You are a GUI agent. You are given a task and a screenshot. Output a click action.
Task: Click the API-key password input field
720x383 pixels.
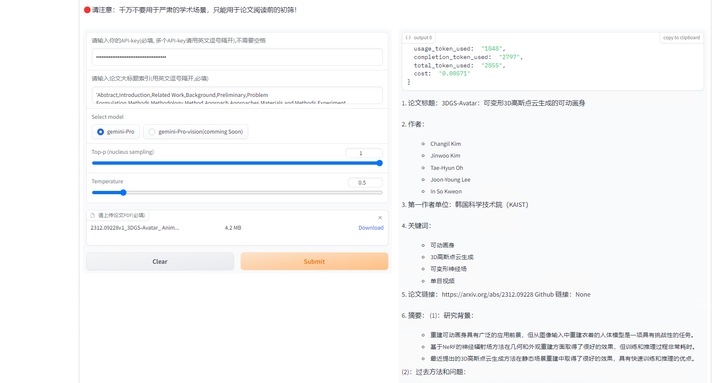pos(237,57)
